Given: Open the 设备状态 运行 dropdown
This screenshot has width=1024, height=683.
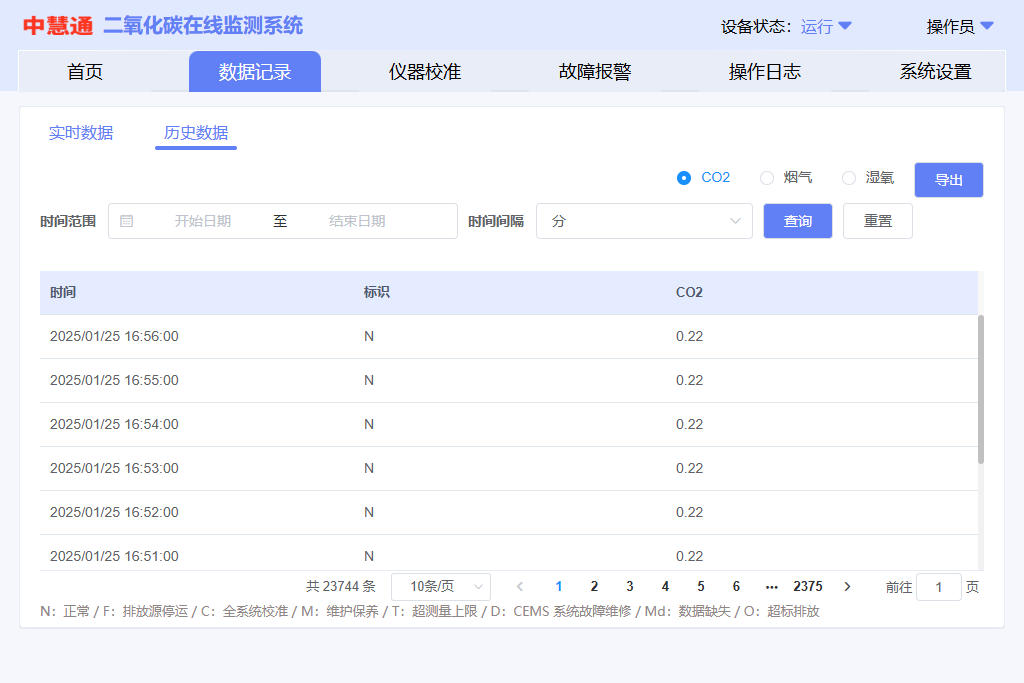Looking at the screenshot, I should (x=826, y=27).
